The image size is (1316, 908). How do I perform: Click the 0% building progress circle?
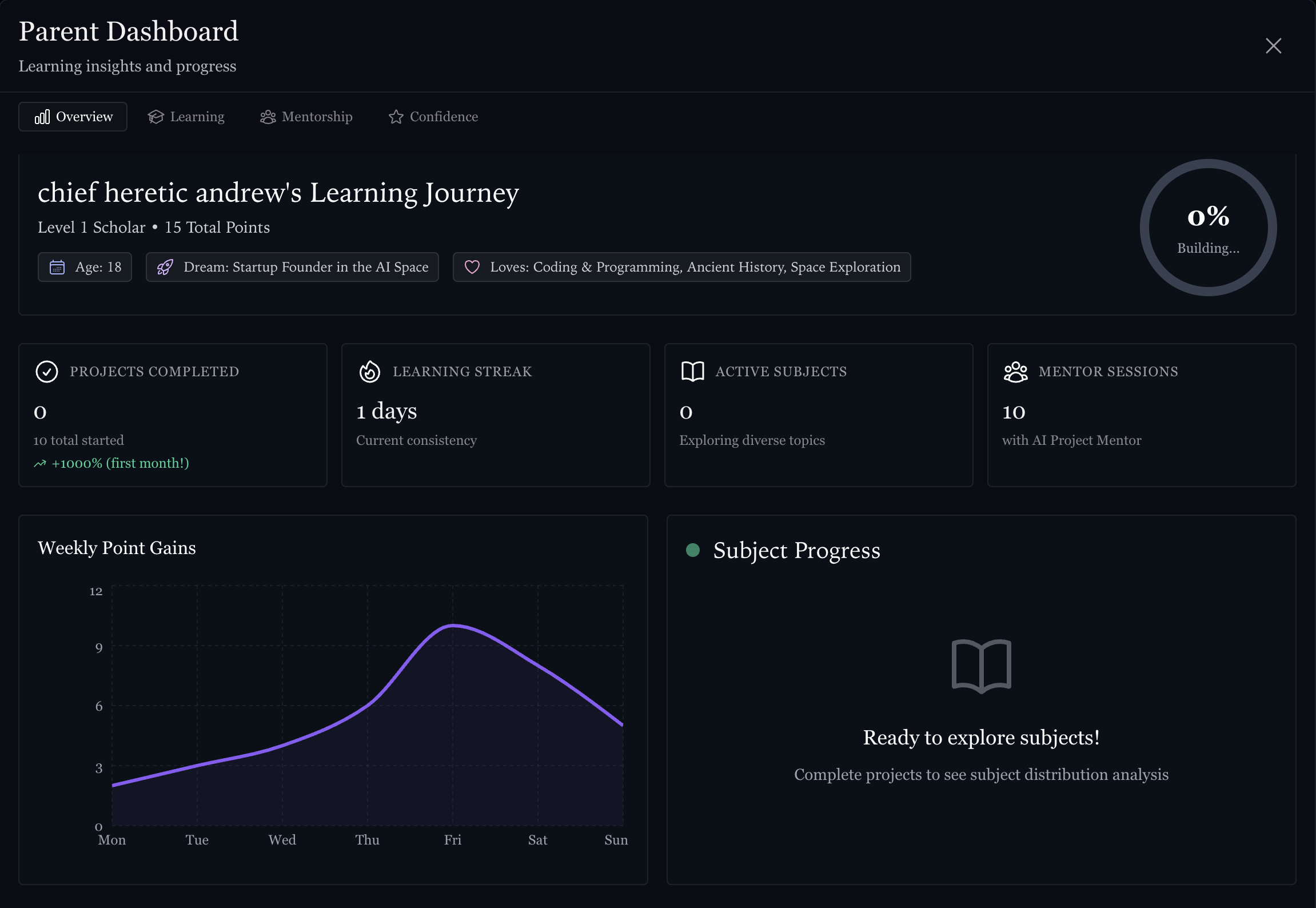(1207, 227)
